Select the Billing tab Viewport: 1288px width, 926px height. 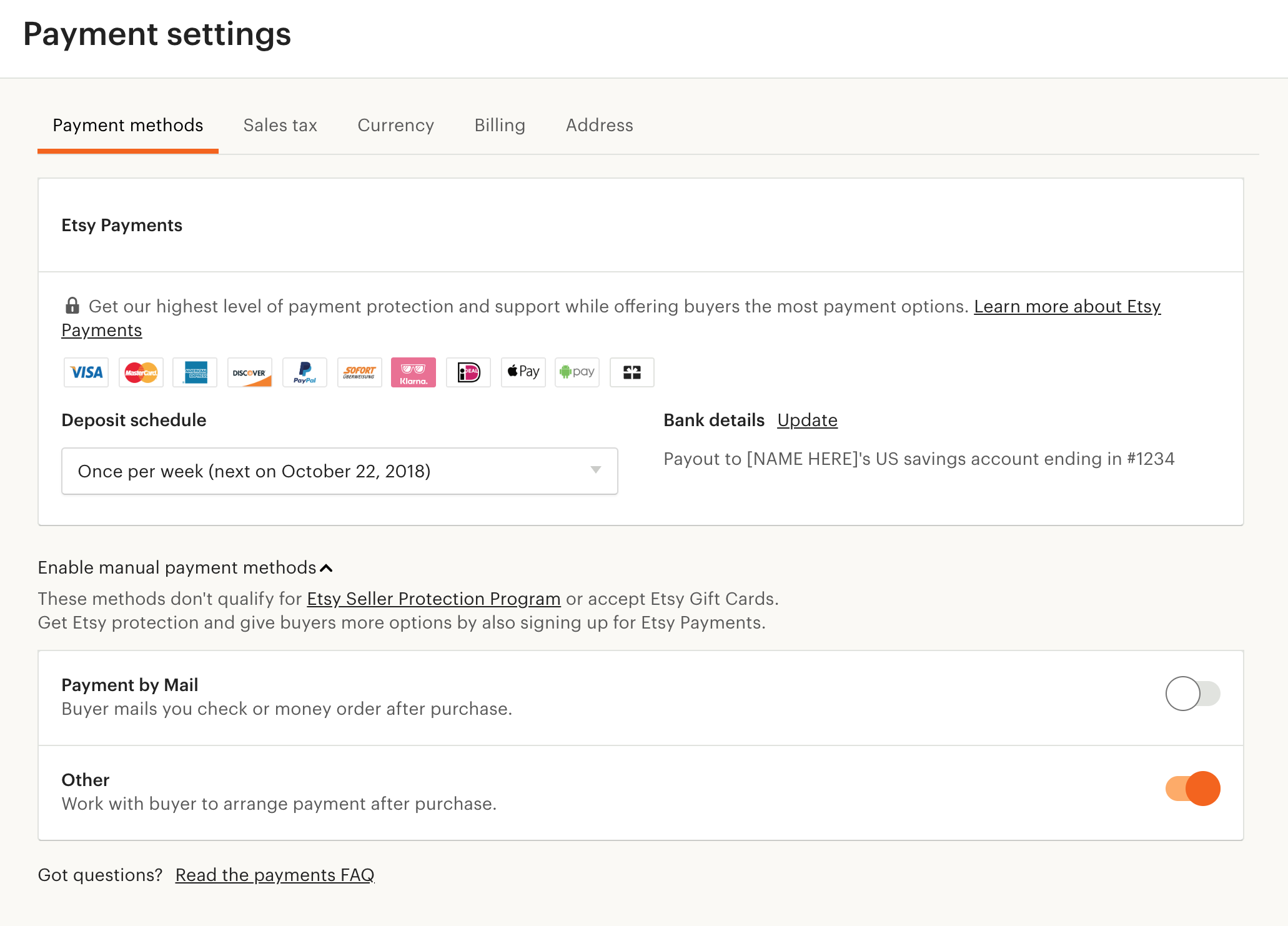click(500, 125)
